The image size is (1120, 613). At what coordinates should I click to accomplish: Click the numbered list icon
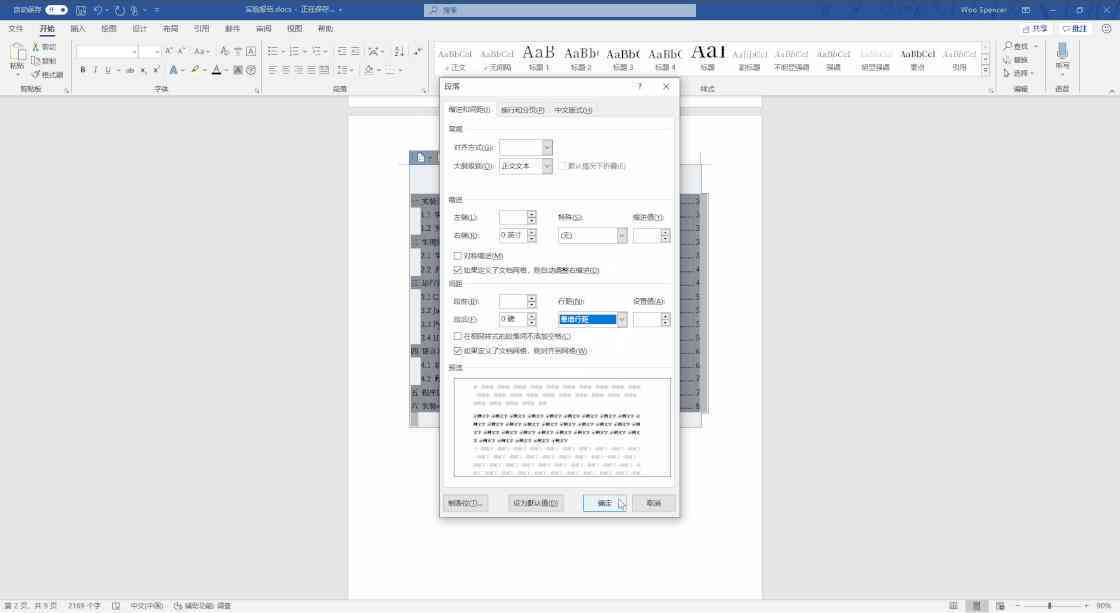point(294,51)
